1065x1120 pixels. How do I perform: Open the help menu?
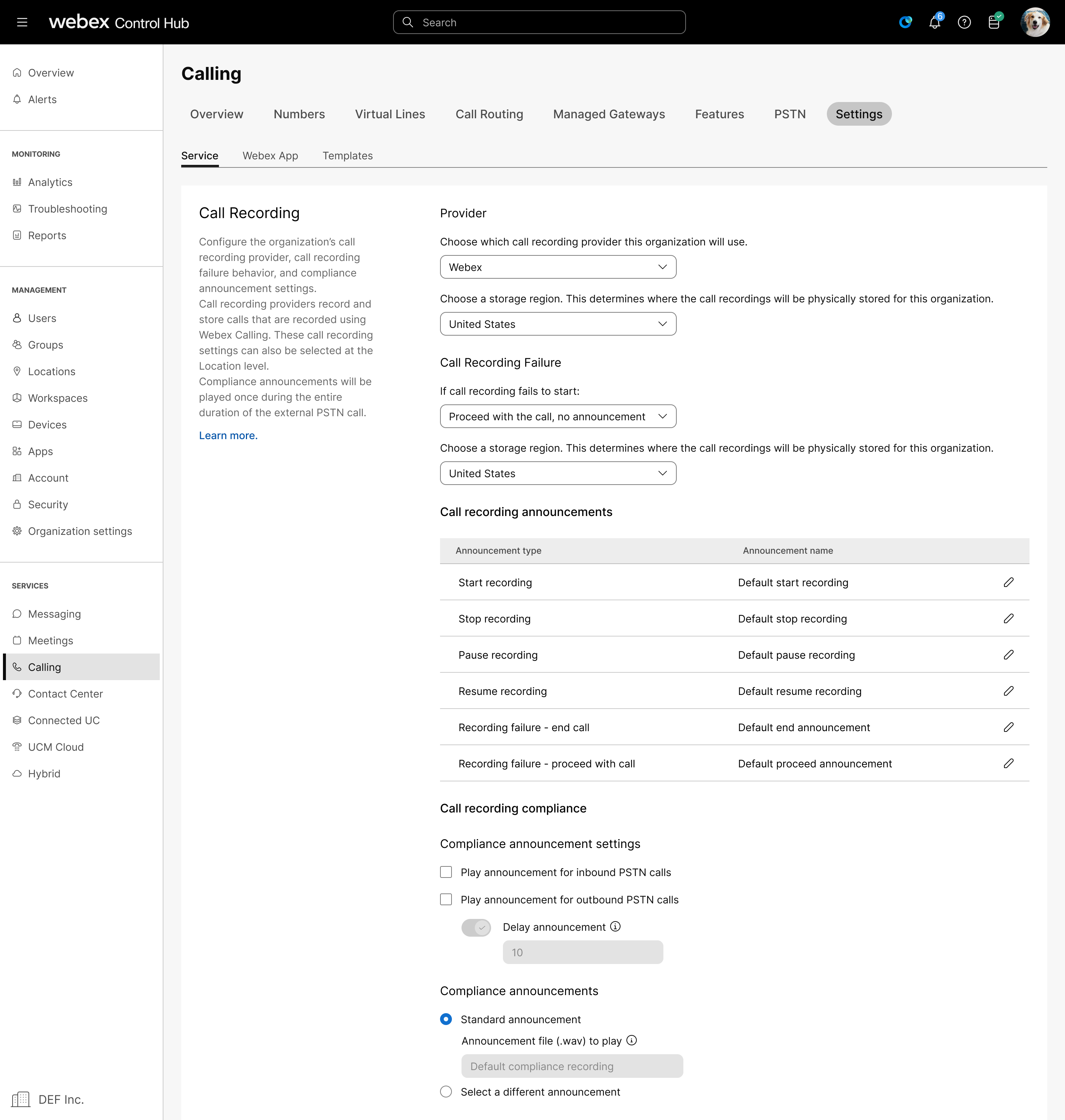pos(964,22)
